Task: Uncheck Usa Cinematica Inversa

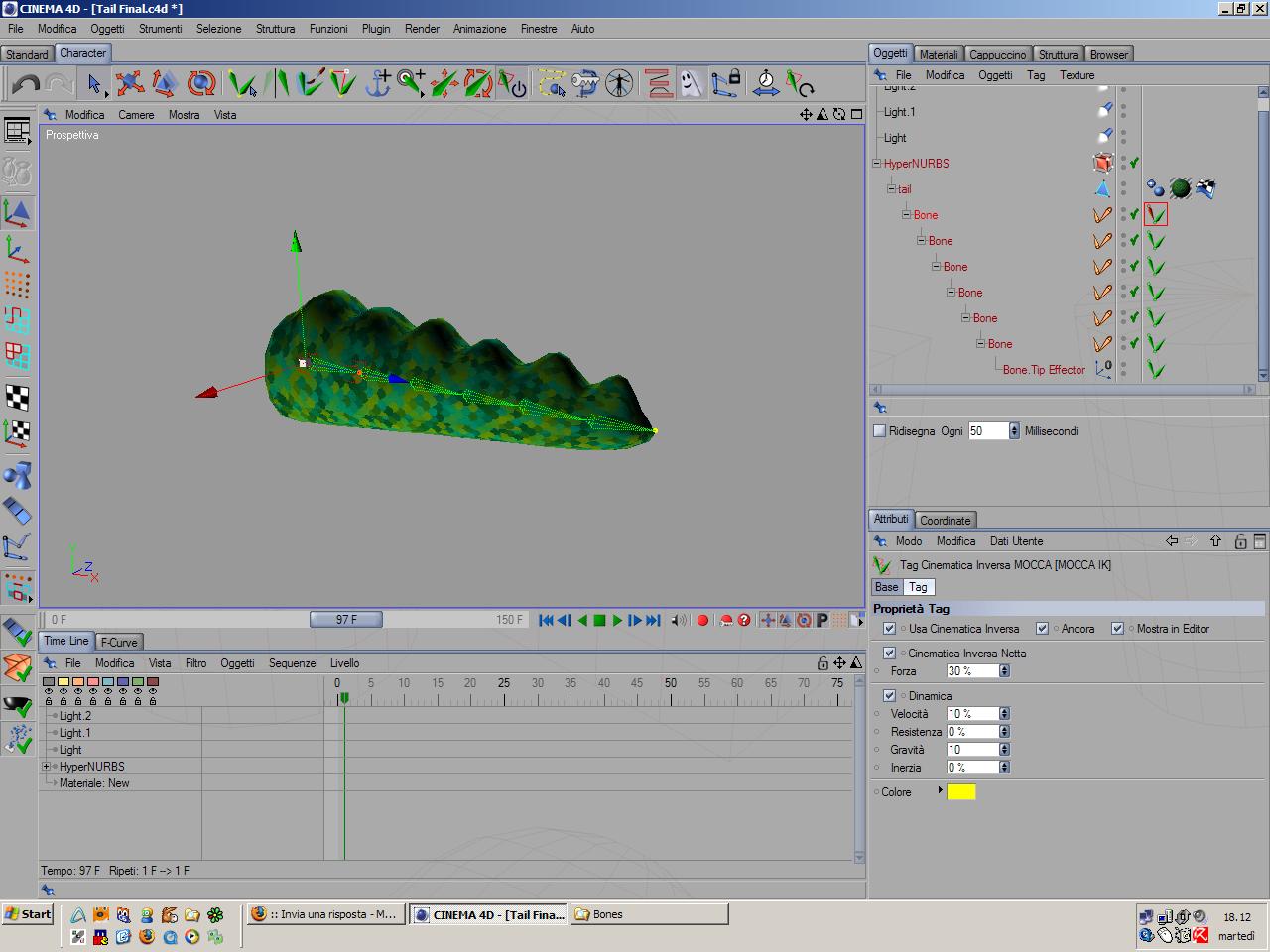Action: click(889, 629)
